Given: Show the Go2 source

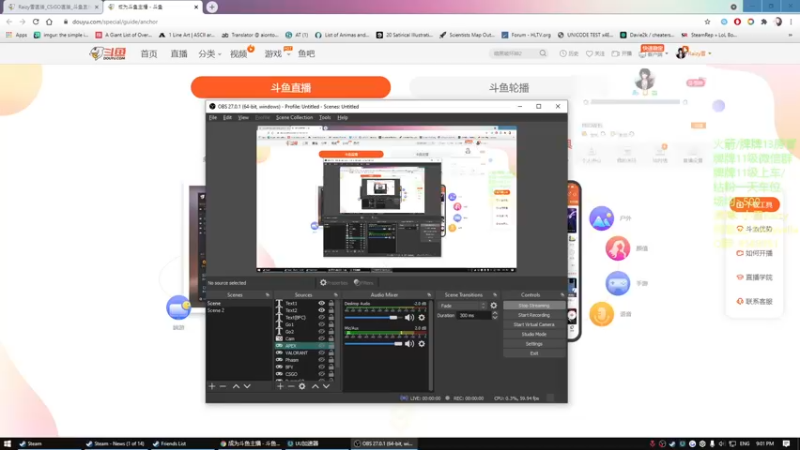Looking at the screenshot, I should pyautogui.click(x=321, y=332).
